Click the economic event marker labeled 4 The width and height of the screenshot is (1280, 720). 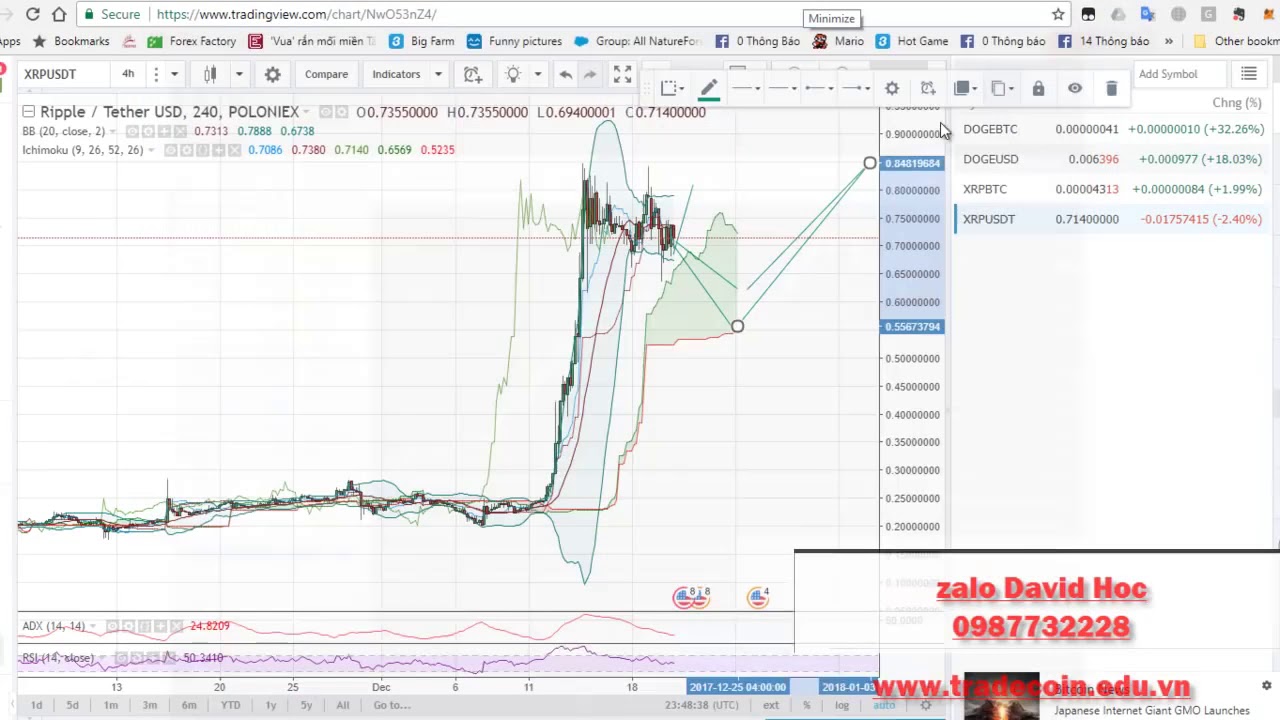tap(758, 598)
